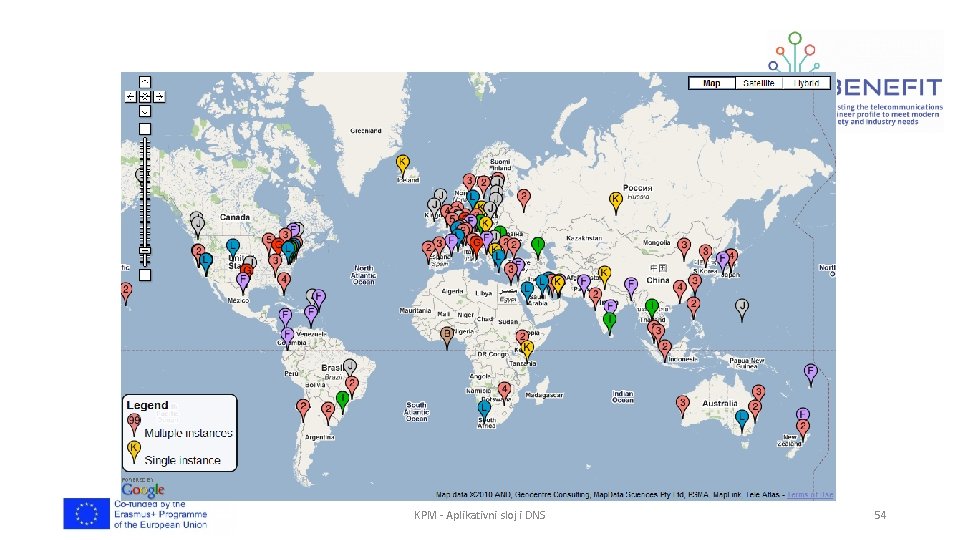Click the Legend title text
This screenshot has height=540, width=960.
[147, 405]
